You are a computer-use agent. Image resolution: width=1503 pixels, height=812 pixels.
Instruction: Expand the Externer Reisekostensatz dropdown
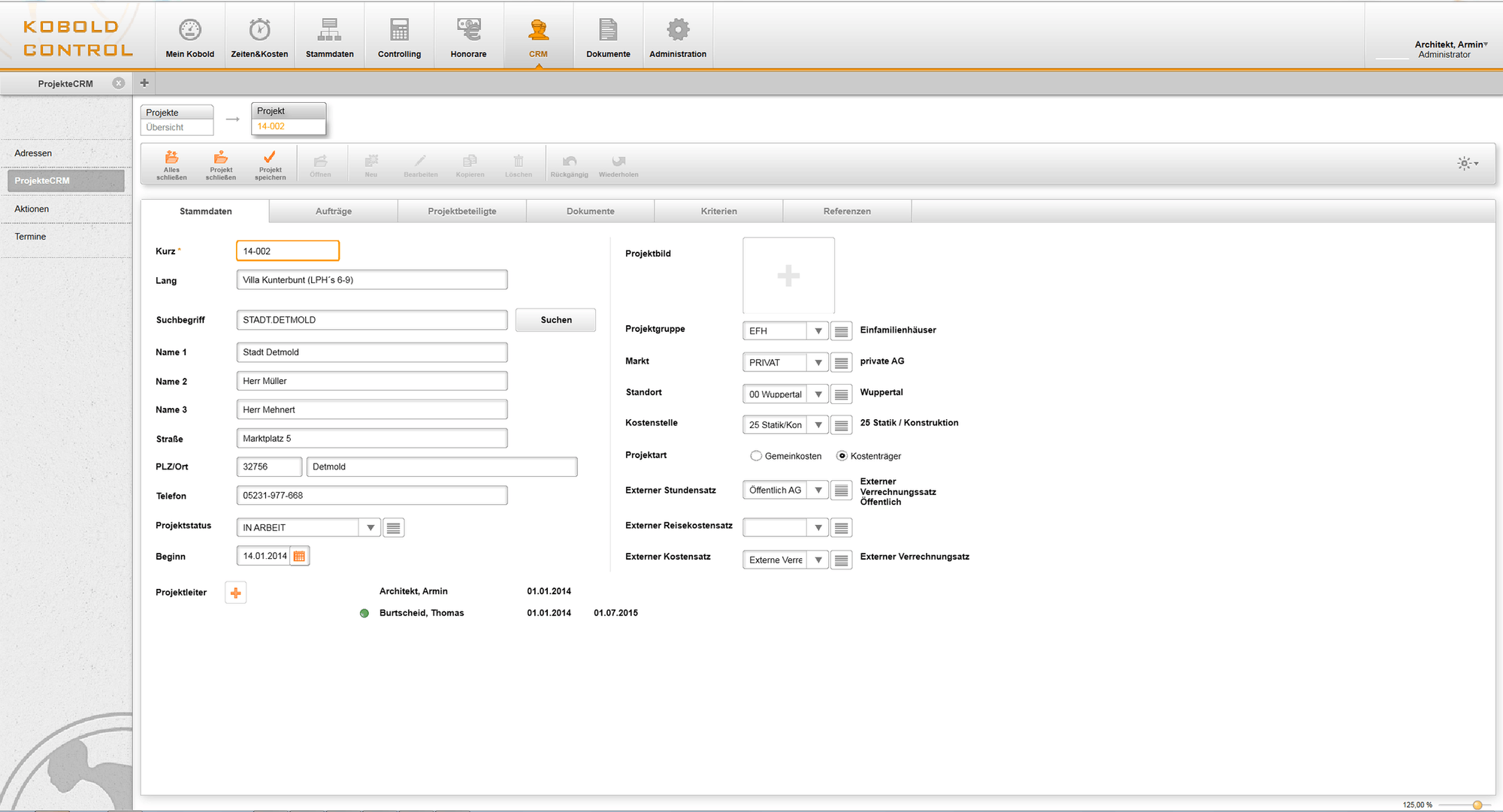tap(818, 528)
